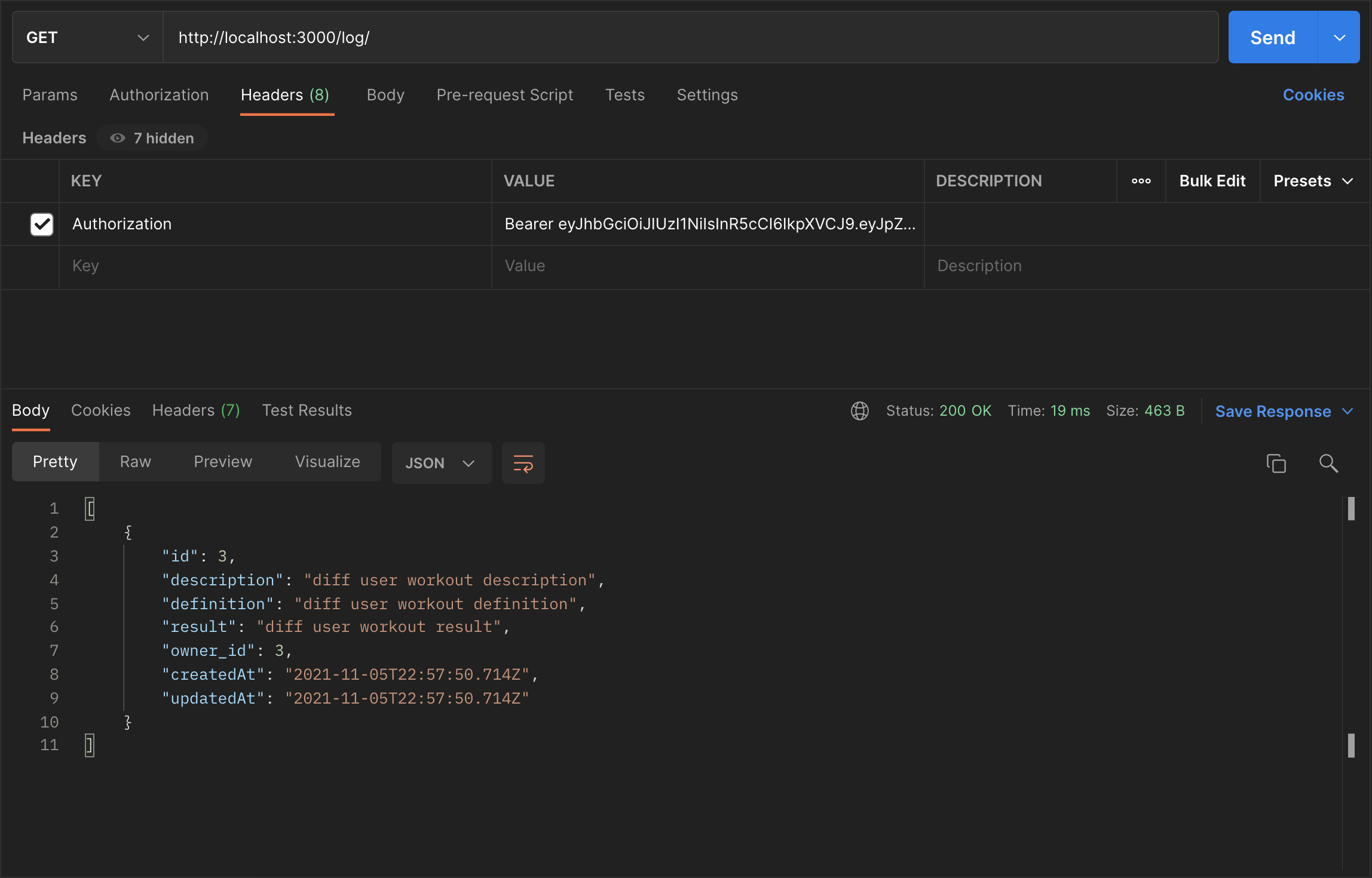
Task: Uncheck the Authorization header row
Action: click(41, 224)
